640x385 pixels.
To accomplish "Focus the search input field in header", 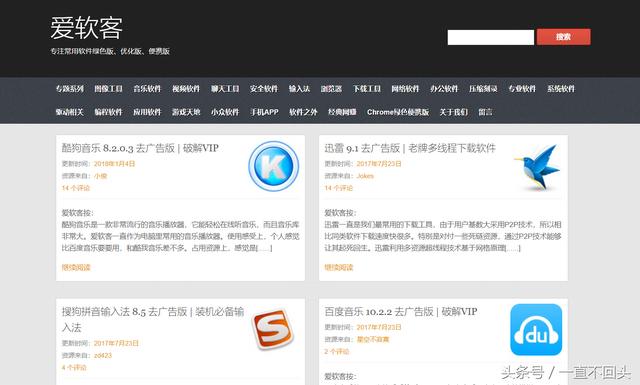I will click(x=491, y=37).
